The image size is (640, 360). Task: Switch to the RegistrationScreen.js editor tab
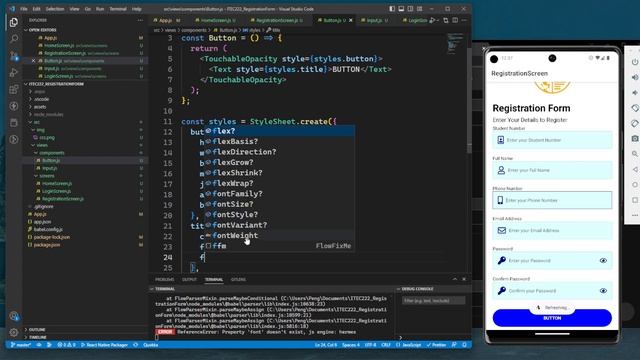tap(276, 20)
